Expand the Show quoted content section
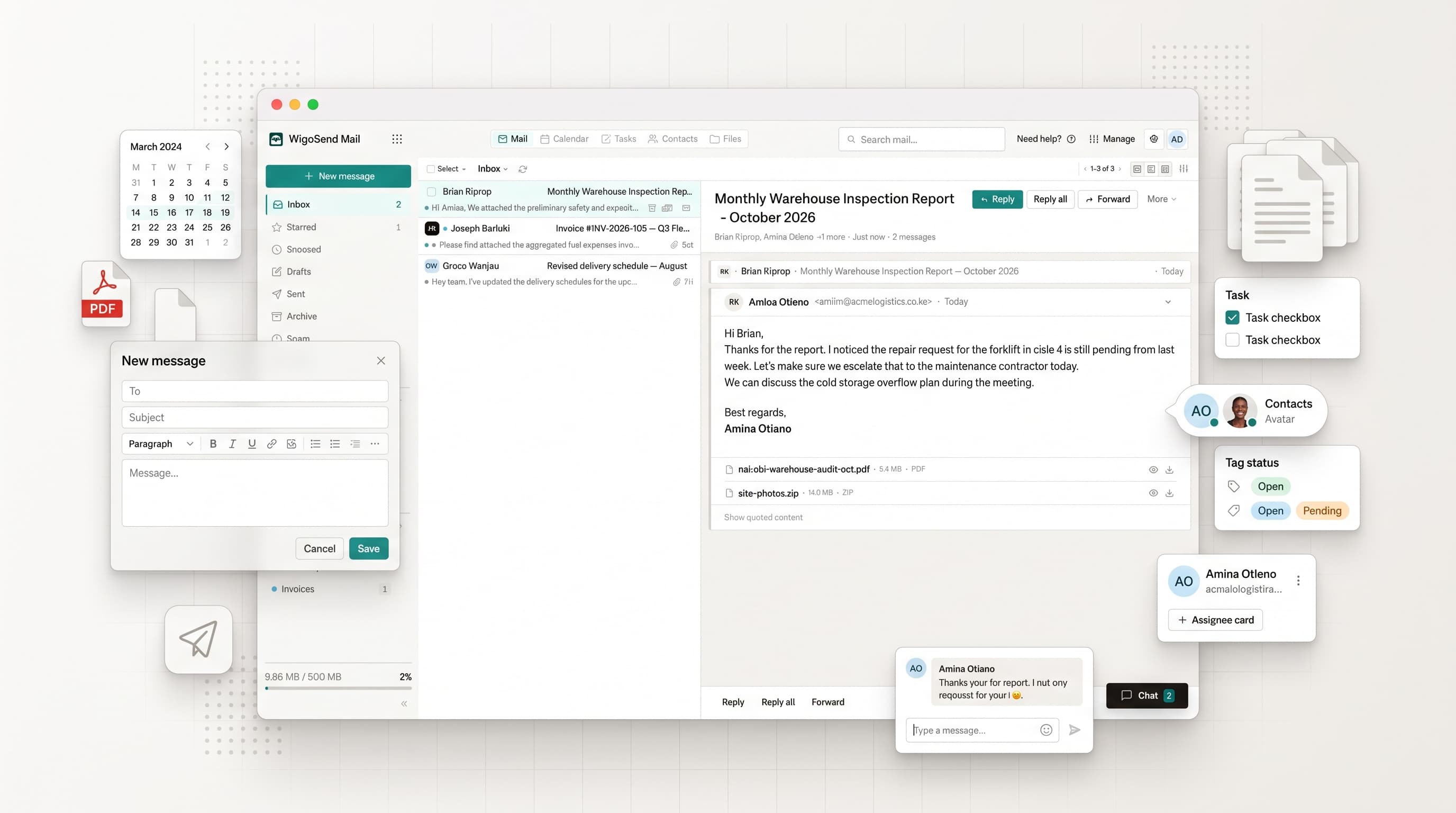1456x813 pixels. (763, 517)
